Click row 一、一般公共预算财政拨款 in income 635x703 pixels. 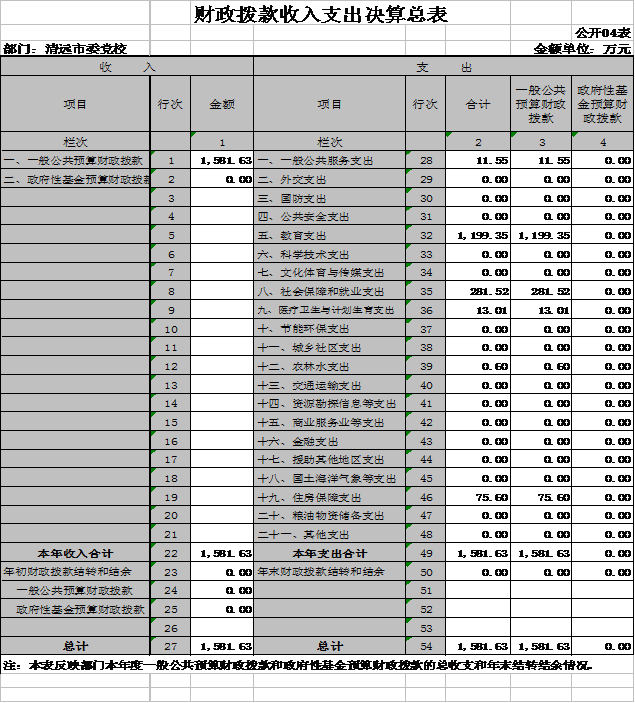[x=75, y=160]
